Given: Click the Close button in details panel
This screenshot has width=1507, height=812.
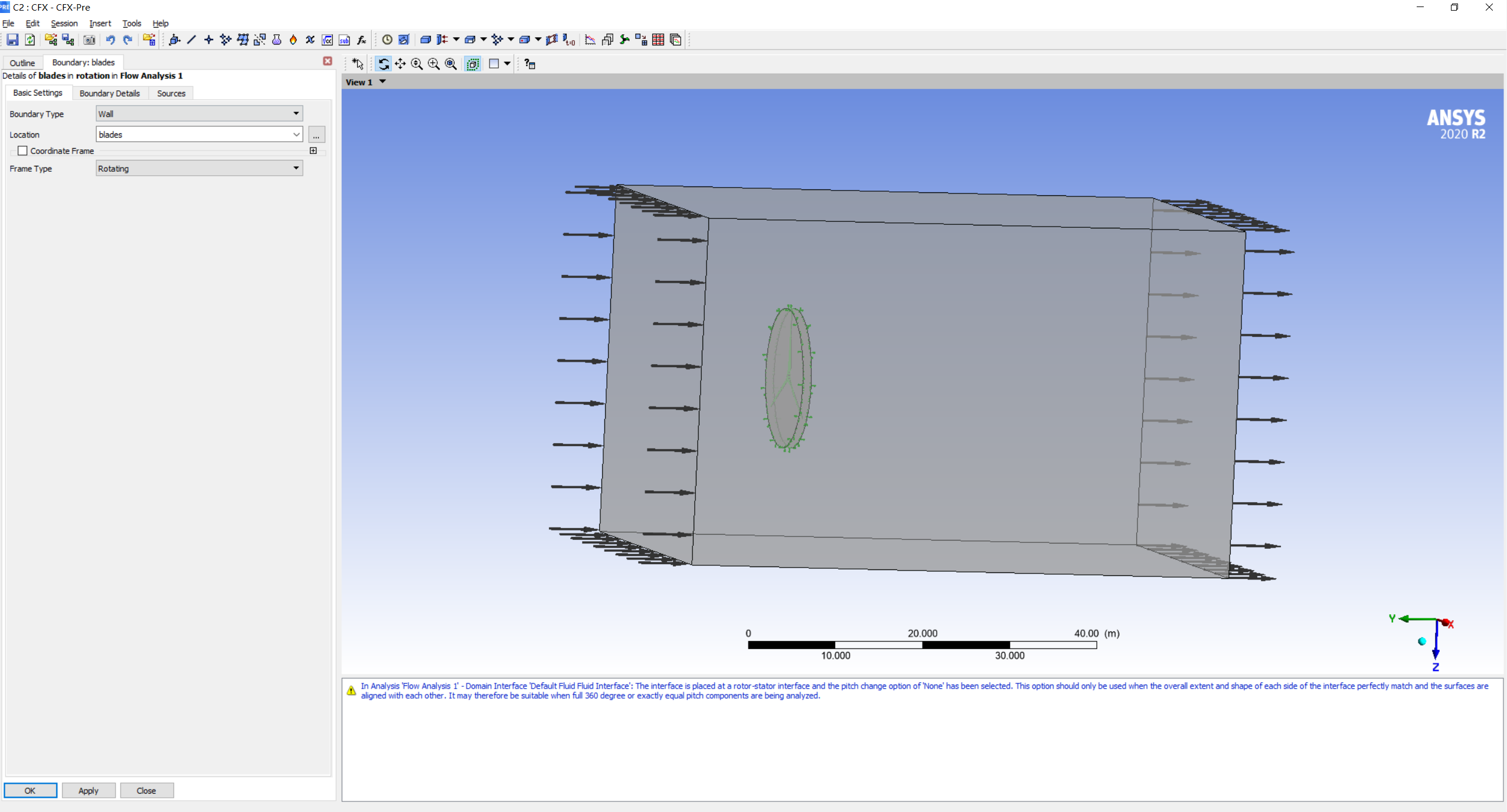Looking at the screenshot, I should point(146,790).
